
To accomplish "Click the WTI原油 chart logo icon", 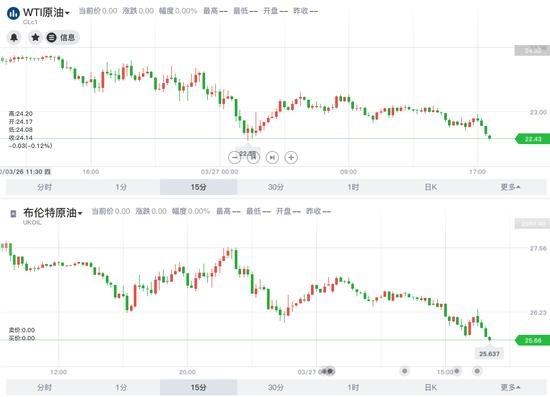I will point(13,14).
